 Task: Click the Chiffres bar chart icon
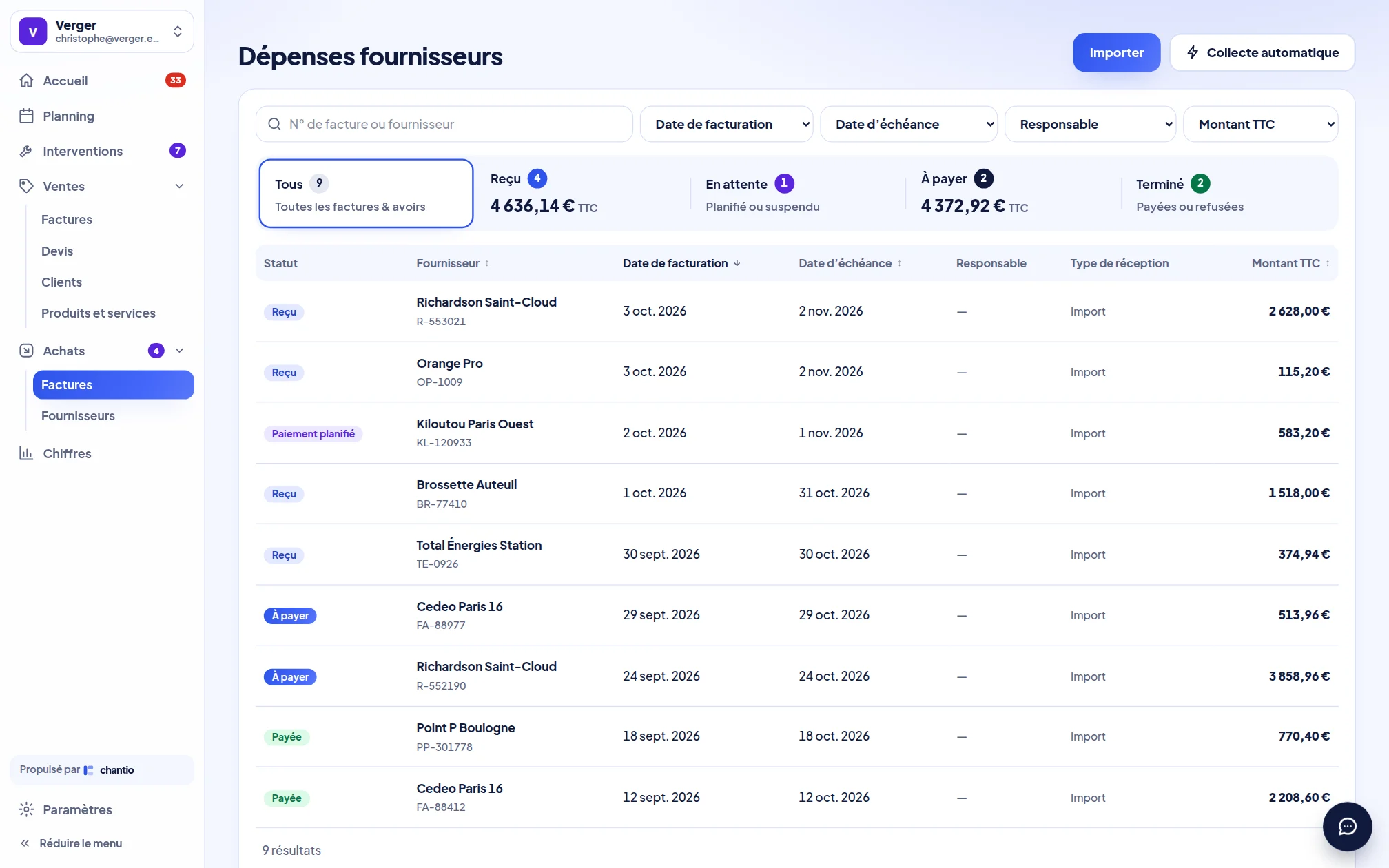click(26, 453)
